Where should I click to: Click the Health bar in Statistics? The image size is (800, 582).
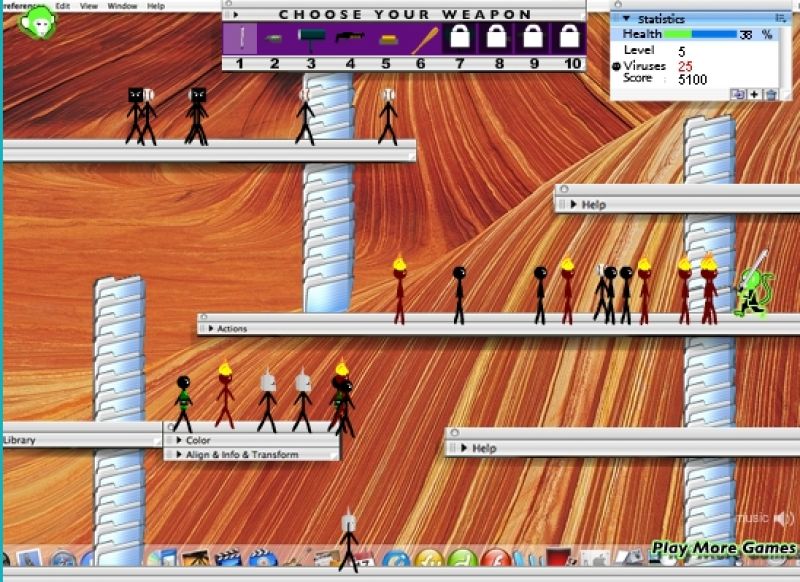700,34
